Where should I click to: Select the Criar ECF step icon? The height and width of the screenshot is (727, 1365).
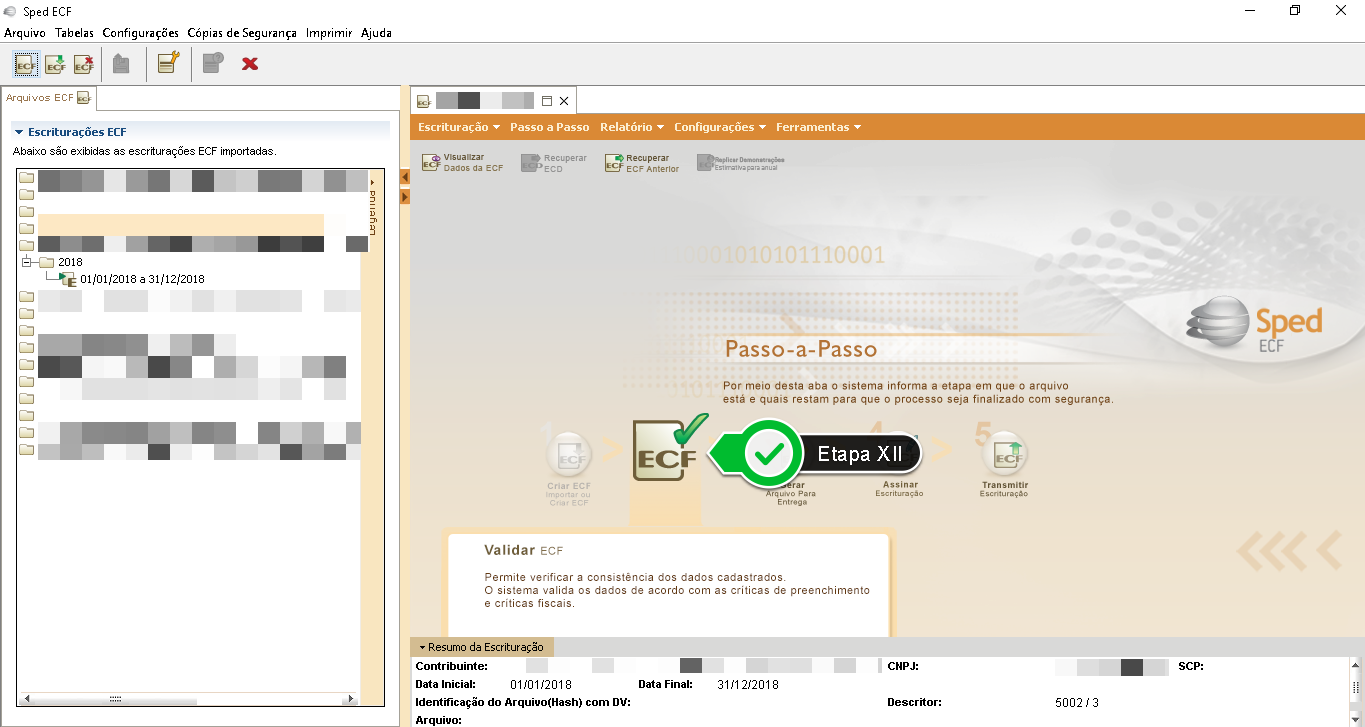(568, 456)
